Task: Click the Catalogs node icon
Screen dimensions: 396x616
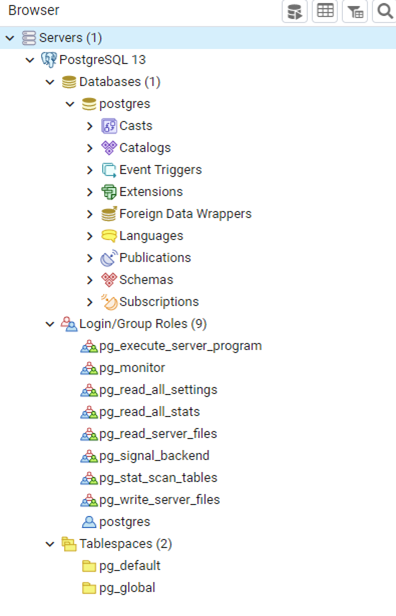Action: click(x=109, y=148)
